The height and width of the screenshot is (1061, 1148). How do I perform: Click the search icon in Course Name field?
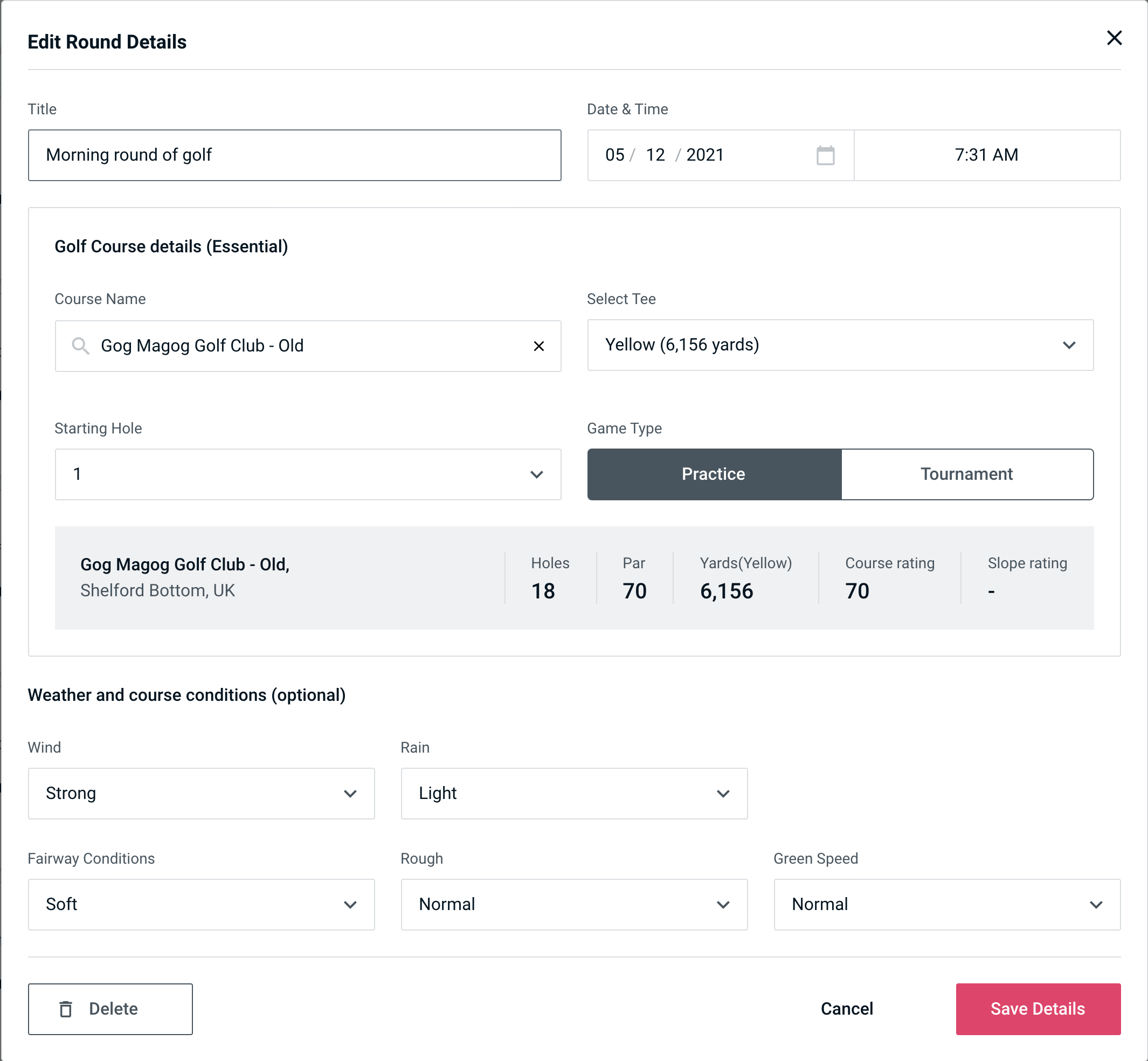pos(80,345)
